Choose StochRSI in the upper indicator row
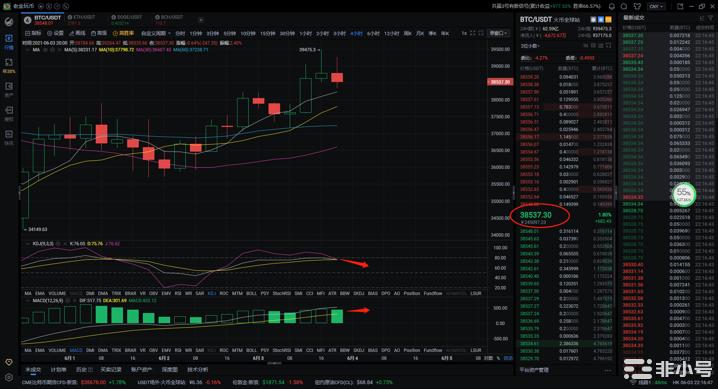718x389 pixels. point(282,293)
